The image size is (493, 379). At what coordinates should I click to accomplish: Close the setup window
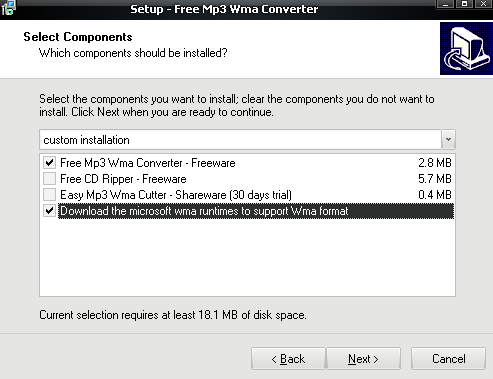coord(483,4)
